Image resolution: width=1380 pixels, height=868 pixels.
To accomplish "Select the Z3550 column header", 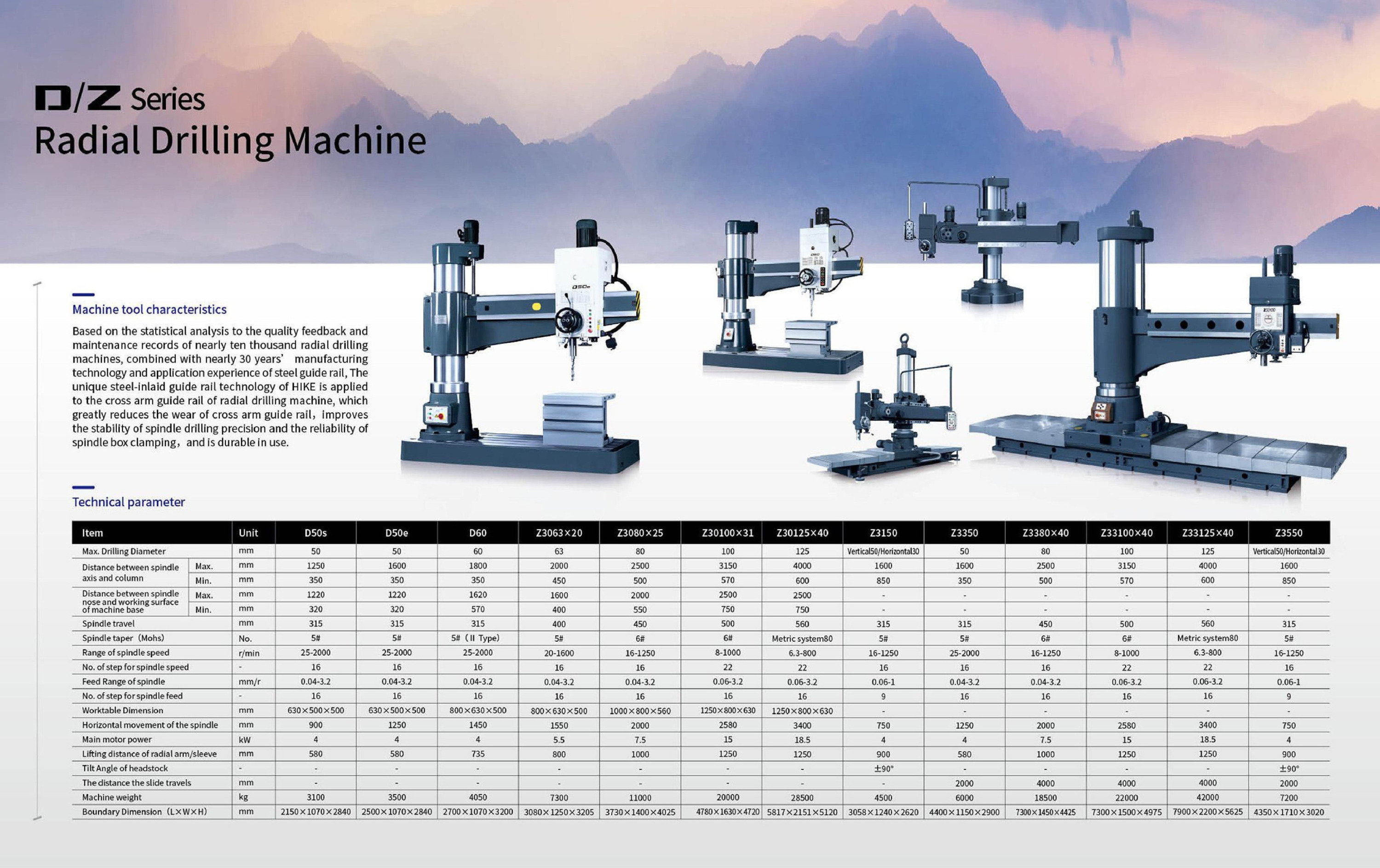I will click(1288, 533).
